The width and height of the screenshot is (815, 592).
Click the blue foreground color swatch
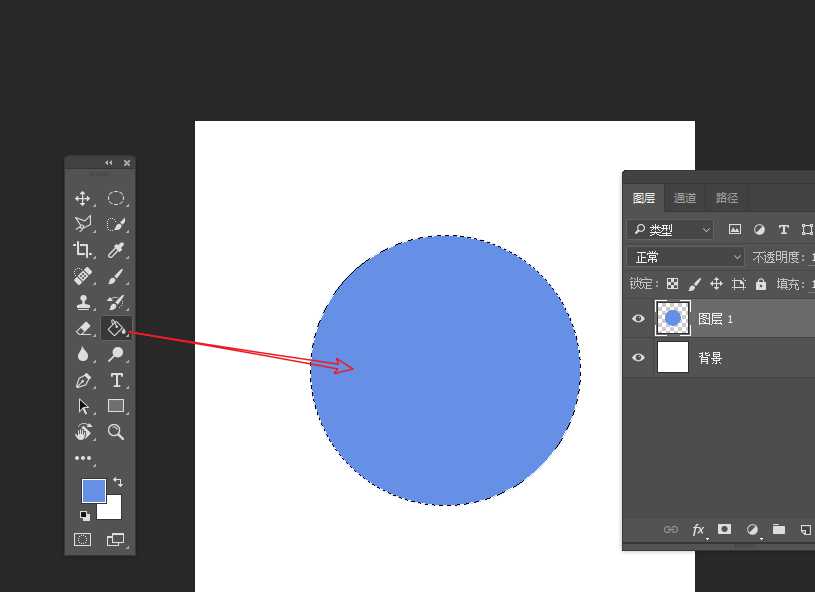[x=93, y=490]
